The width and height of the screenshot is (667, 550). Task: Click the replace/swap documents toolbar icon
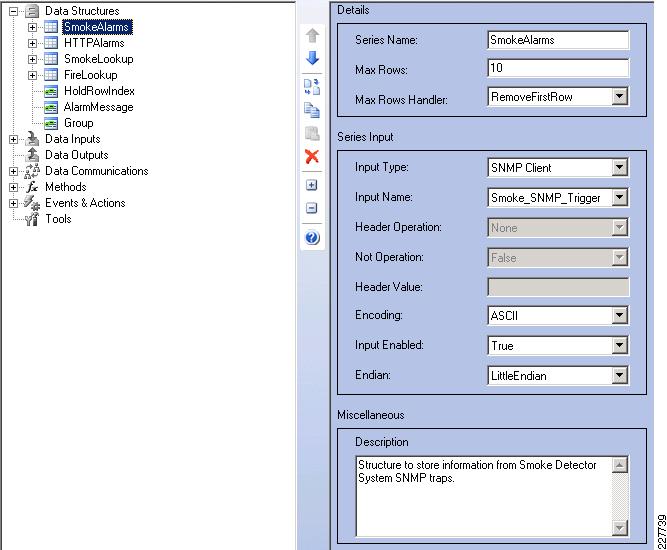tap(312, 87)
